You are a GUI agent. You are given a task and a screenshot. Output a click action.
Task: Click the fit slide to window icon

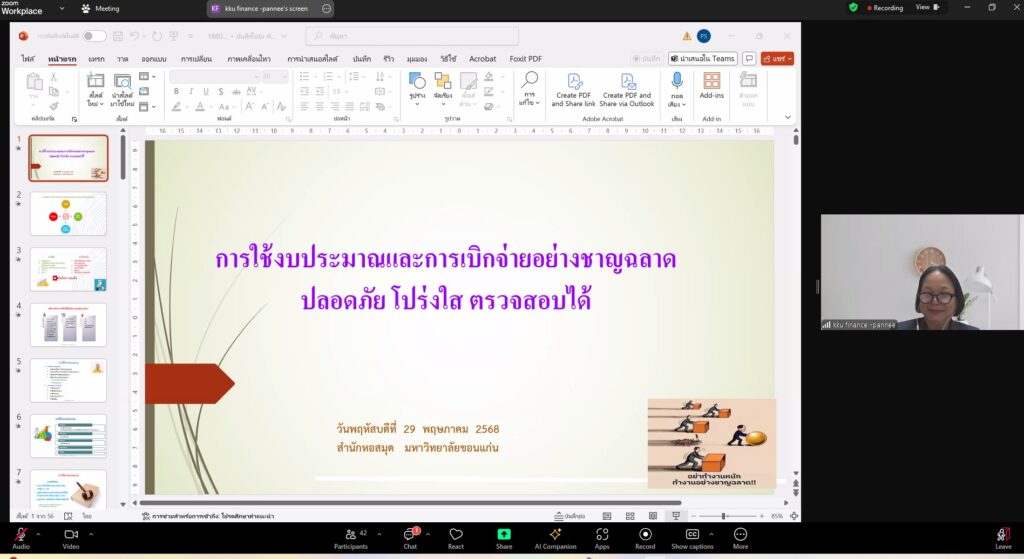(794, 516)
